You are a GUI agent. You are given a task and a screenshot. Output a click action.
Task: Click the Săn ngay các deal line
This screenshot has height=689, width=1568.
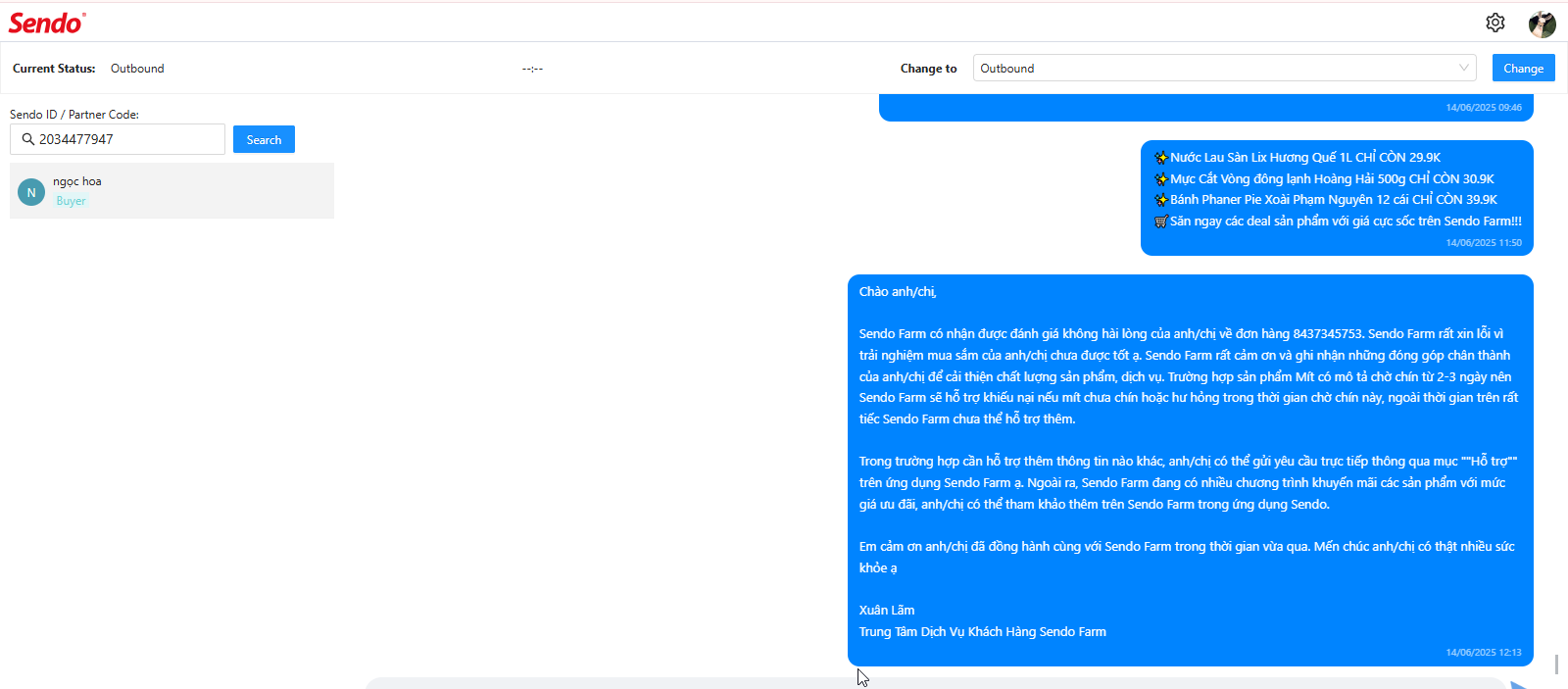point(1338,221)
